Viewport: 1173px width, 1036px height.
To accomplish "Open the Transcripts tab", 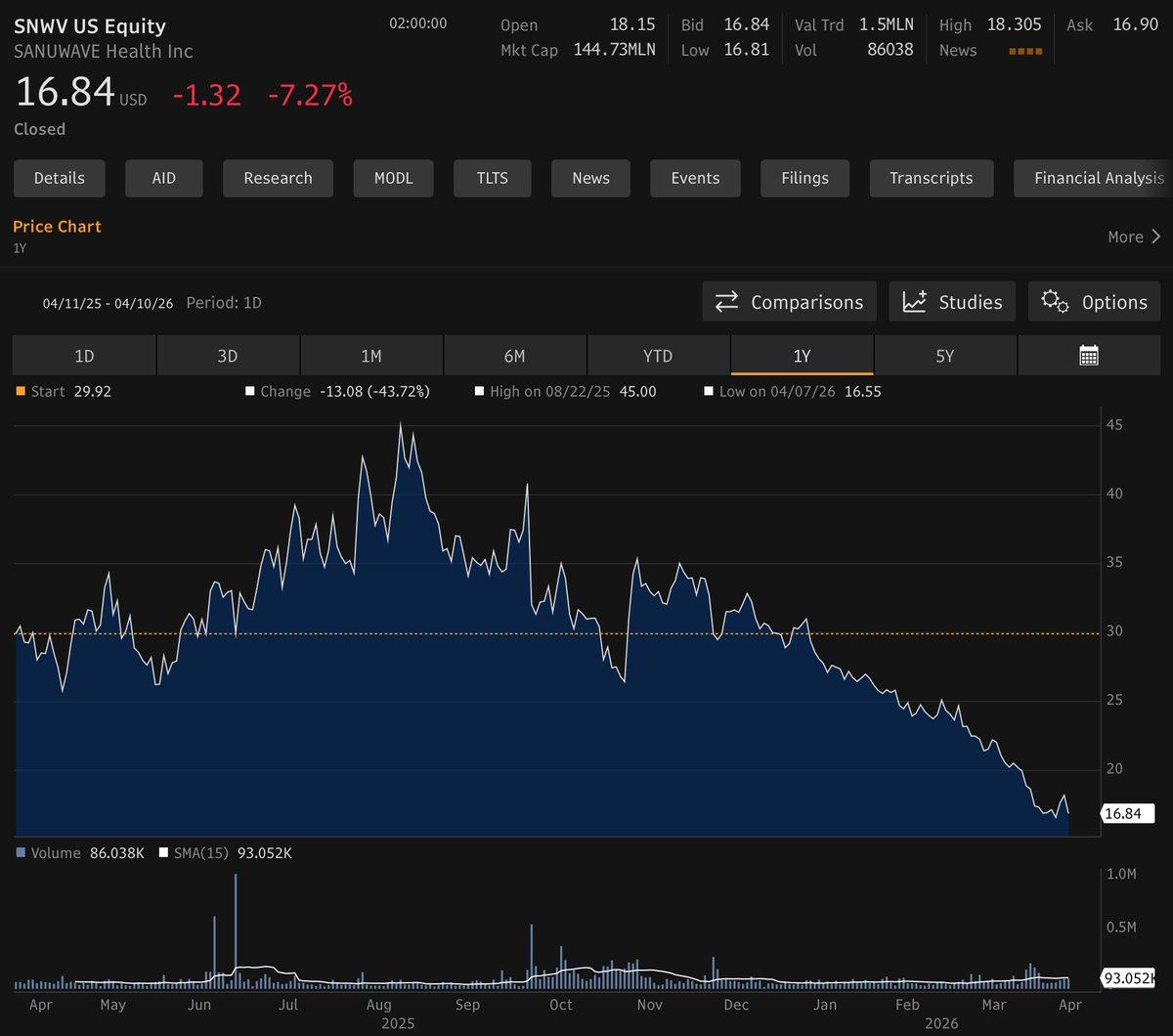I will click(x=931, y=178).
